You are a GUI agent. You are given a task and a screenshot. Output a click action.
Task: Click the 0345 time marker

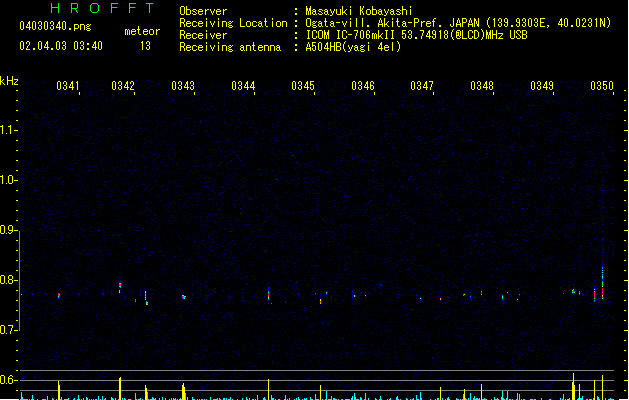click(303, 86)
